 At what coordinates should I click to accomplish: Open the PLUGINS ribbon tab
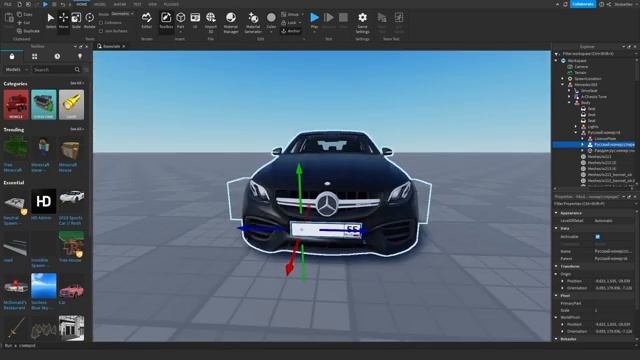point(171,4)
